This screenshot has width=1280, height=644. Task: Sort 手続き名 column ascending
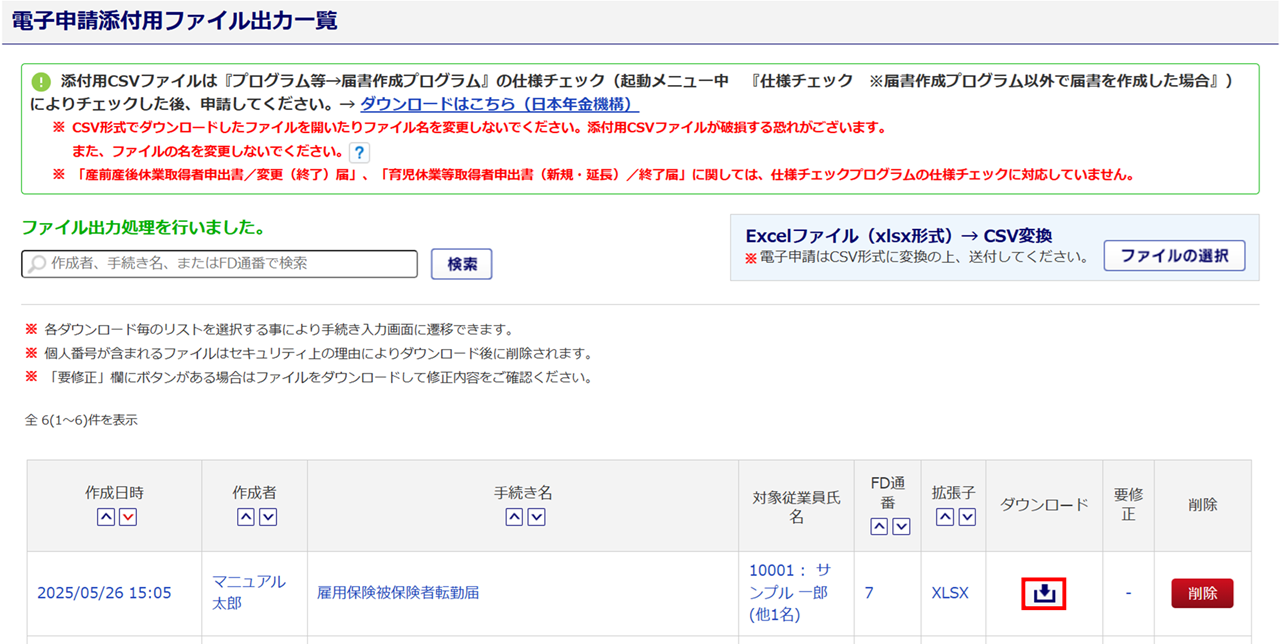coord(514,517)
